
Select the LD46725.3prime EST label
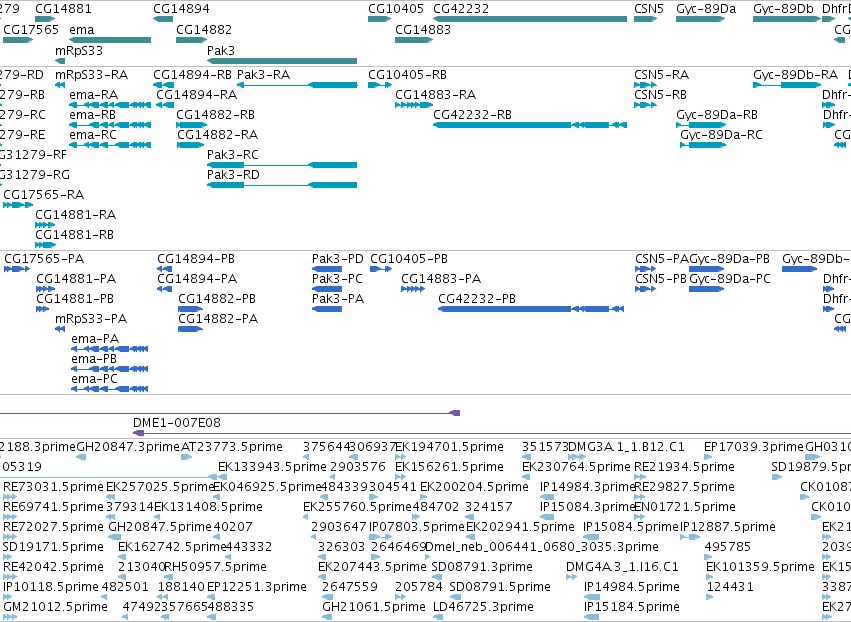[x=484, y=607]
